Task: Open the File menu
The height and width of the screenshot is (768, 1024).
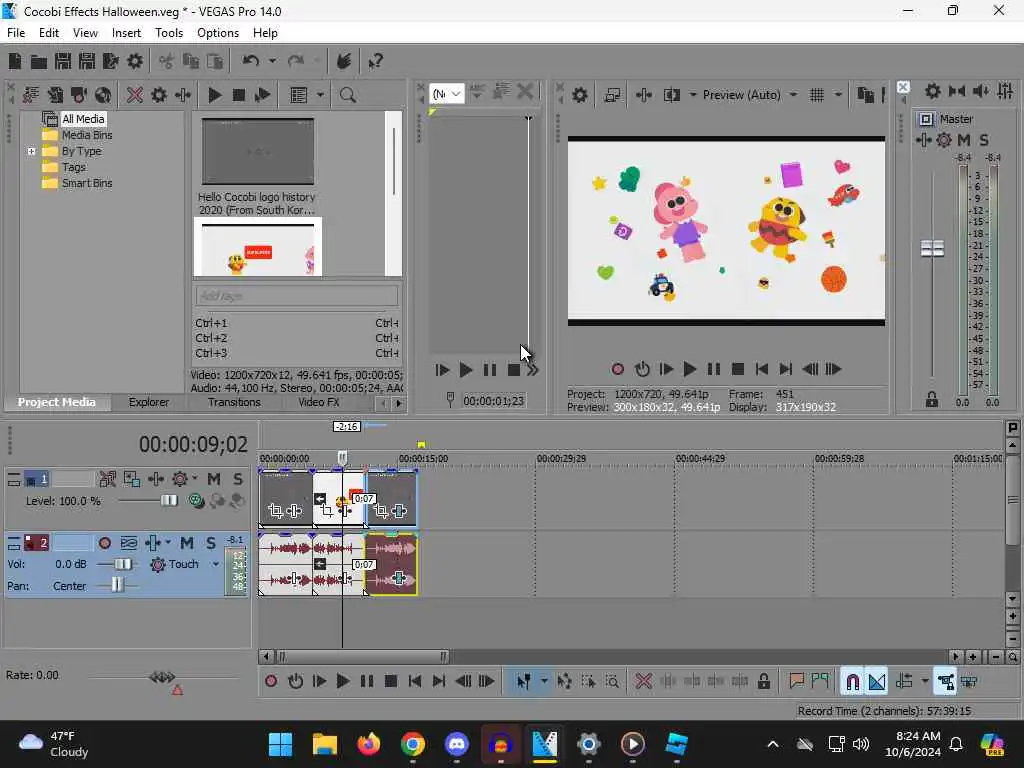Action: [16, 33]
